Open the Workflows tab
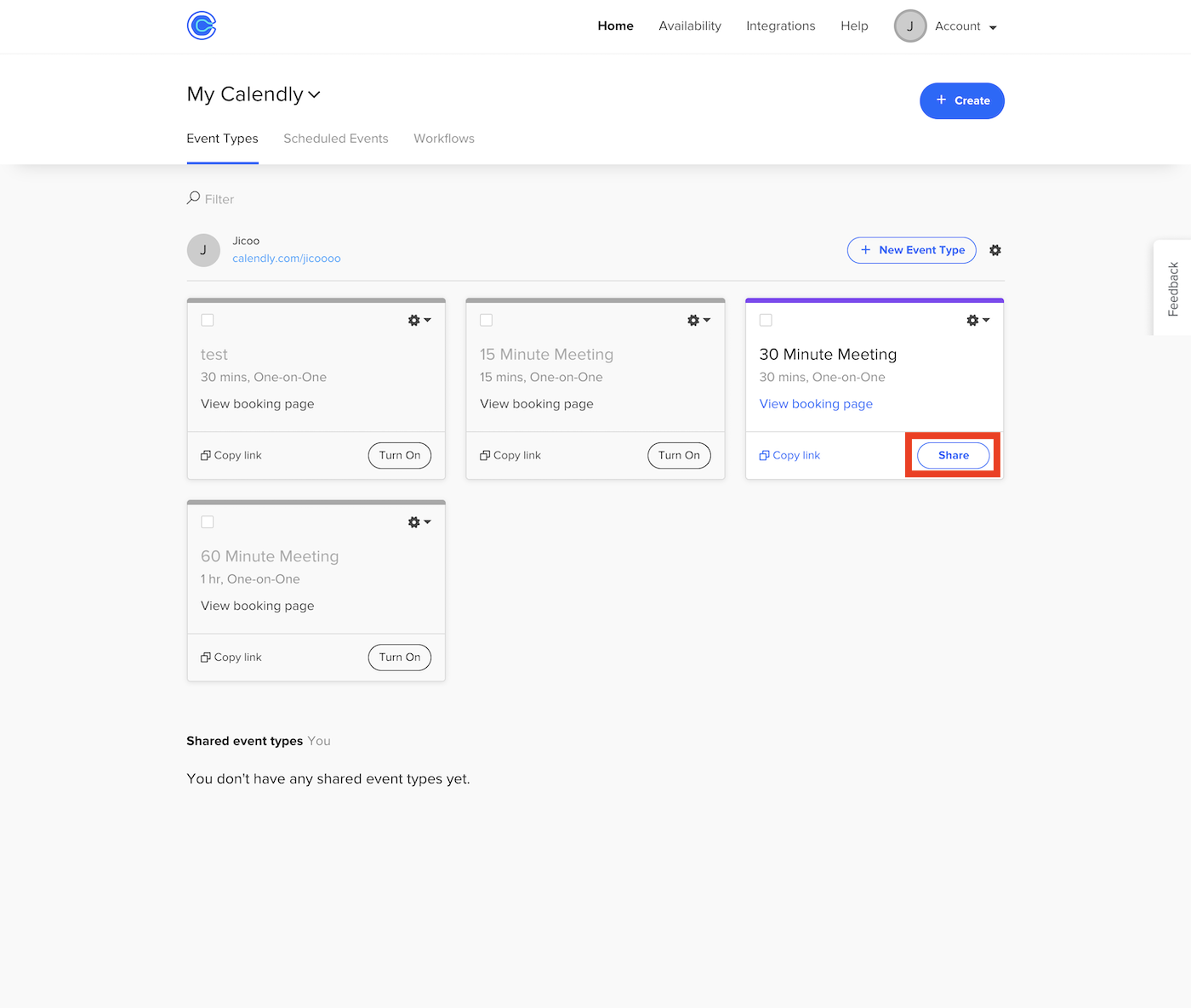The height and width of the screenshot is (1008, 1191). coord(444,139)
